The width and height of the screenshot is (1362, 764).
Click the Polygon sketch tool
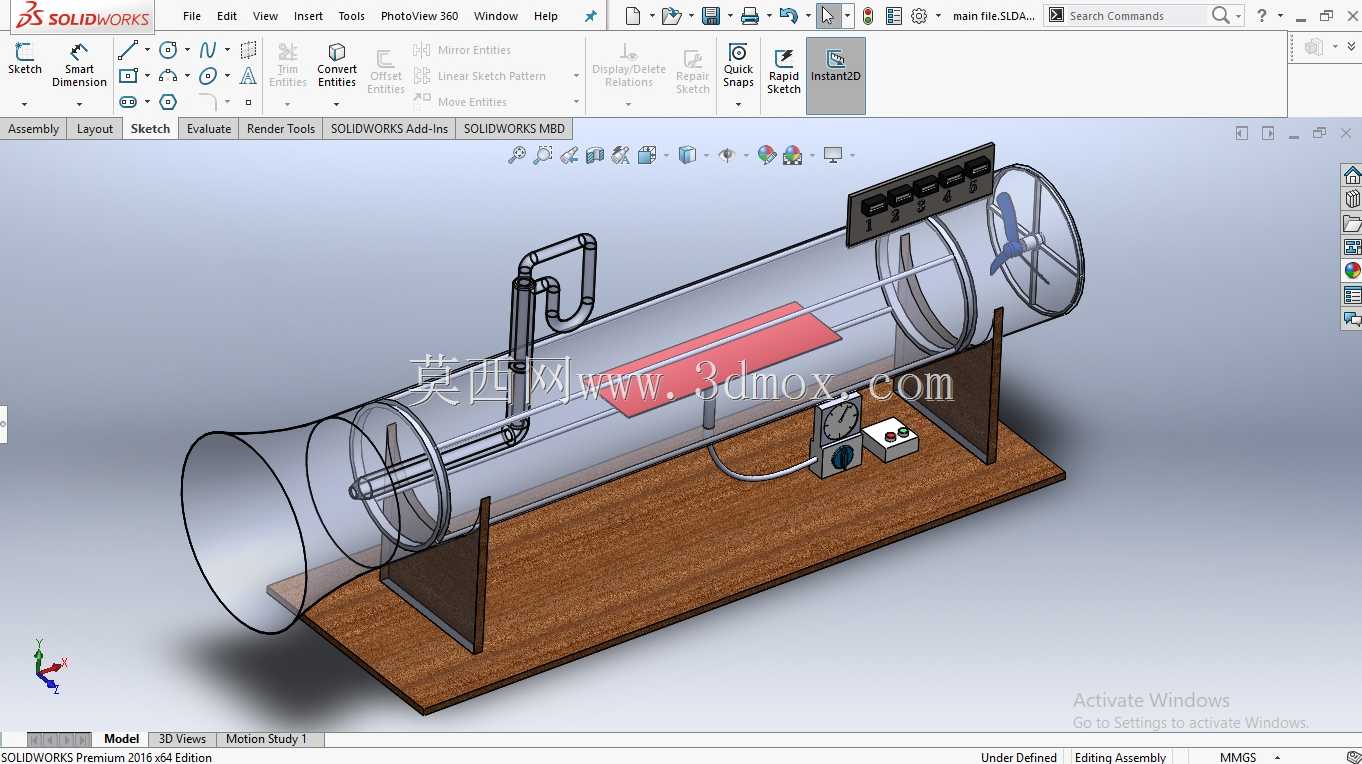(168, 102)
